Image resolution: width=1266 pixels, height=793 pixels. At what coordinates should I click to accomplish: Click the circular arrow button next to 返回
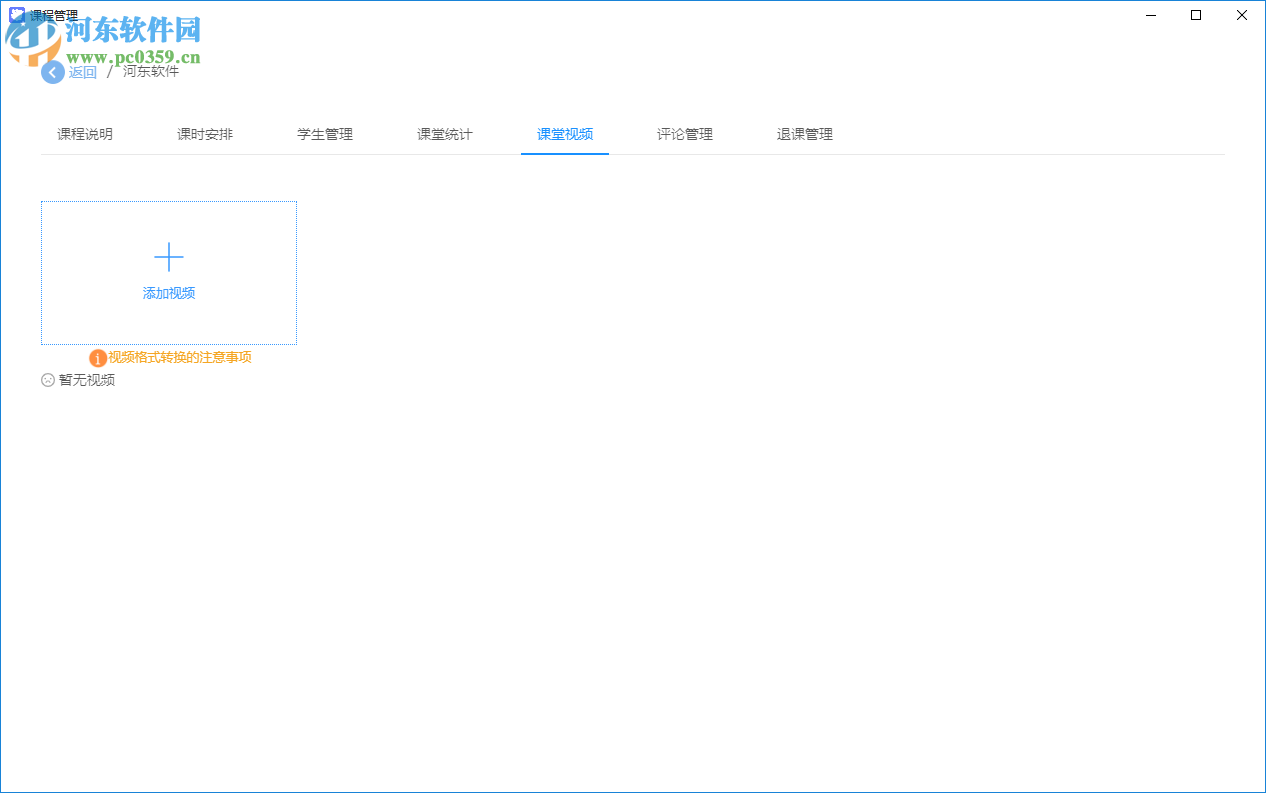(x=52, y=72)
